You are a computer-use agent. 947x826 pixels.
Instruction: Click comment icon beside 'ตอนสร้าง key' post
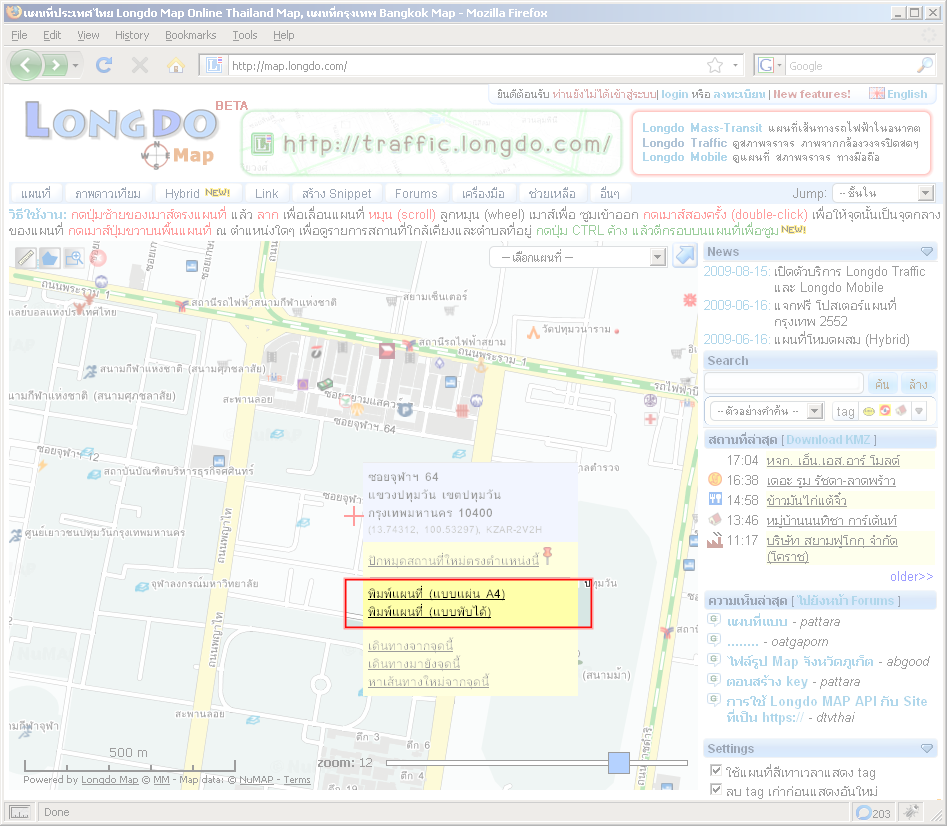(714, 680)
